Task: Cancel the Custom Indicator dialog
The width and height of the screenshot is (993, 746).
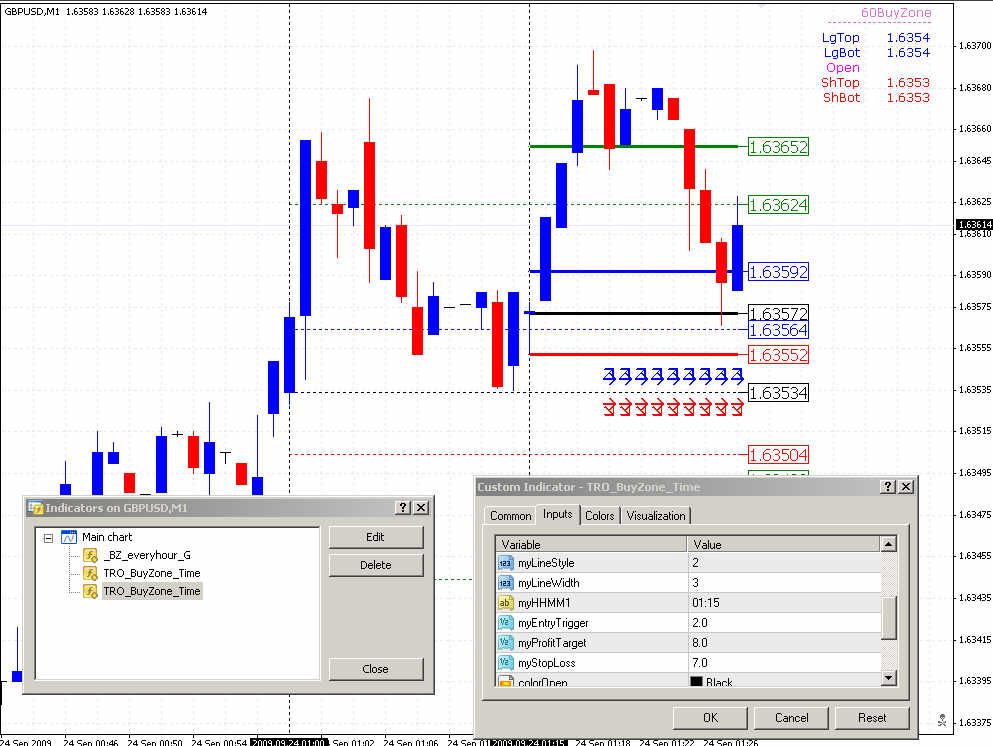Action: [791, 717]
